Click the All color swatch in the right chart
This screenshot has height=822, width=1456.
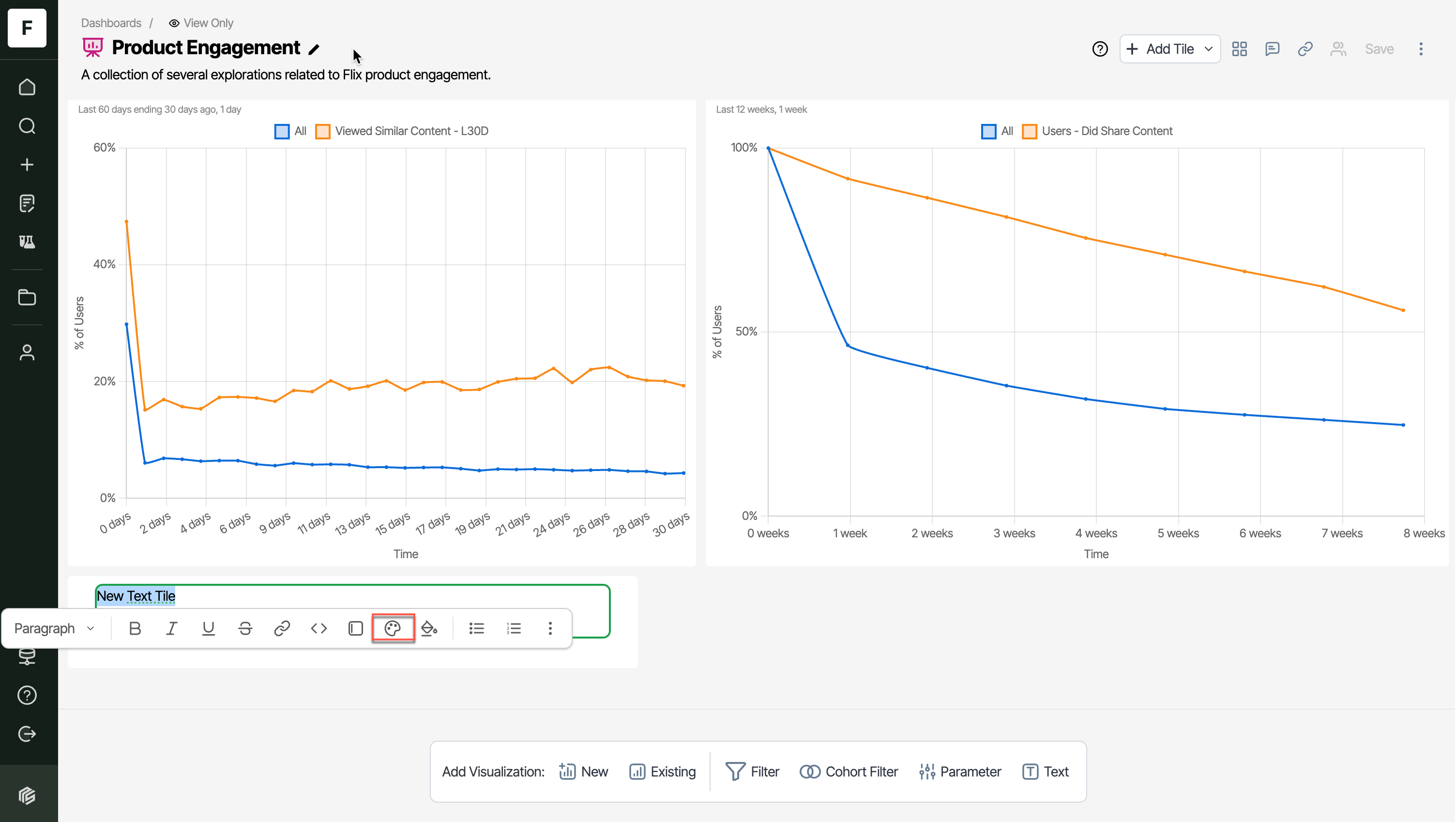click(988, 131)
